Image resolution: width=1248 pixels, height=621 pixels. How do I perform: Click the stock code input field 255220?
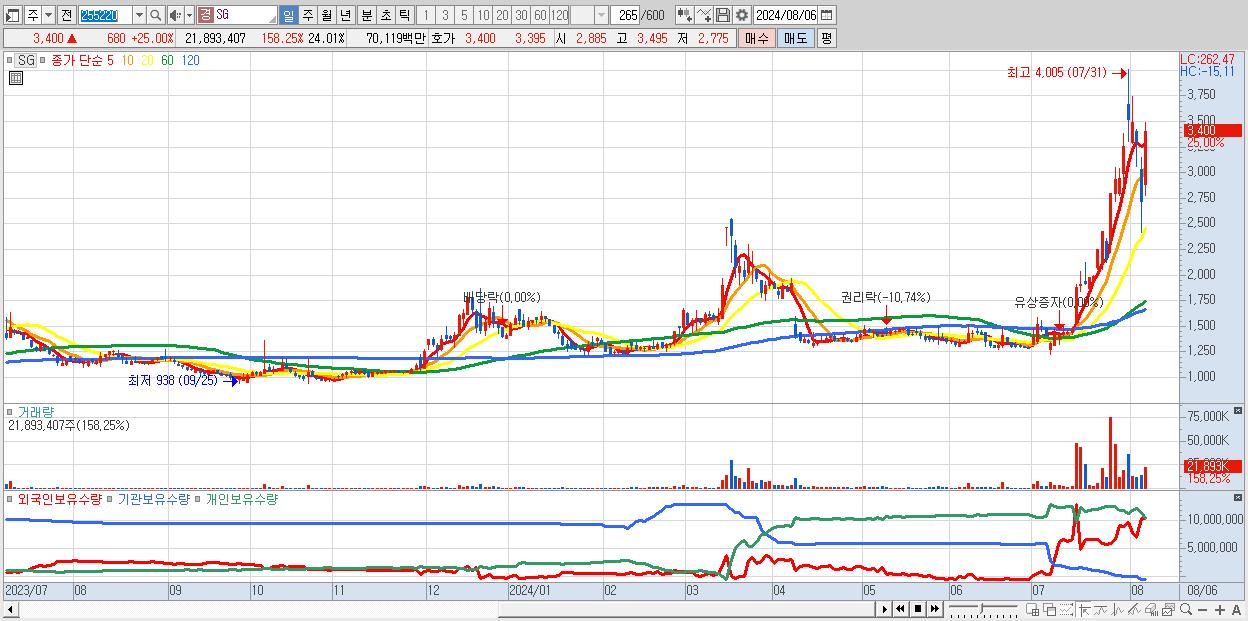[x=104, y=15]
